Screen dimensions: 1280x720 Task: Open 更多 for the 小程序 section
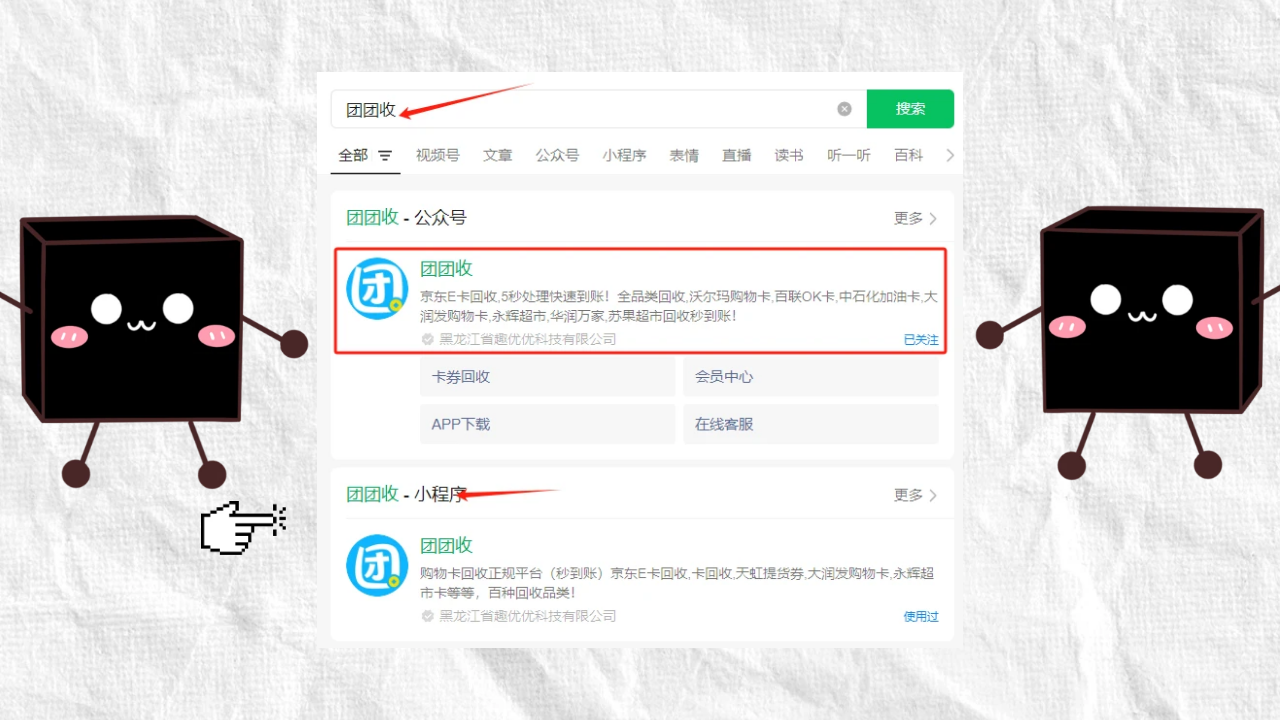915,495
